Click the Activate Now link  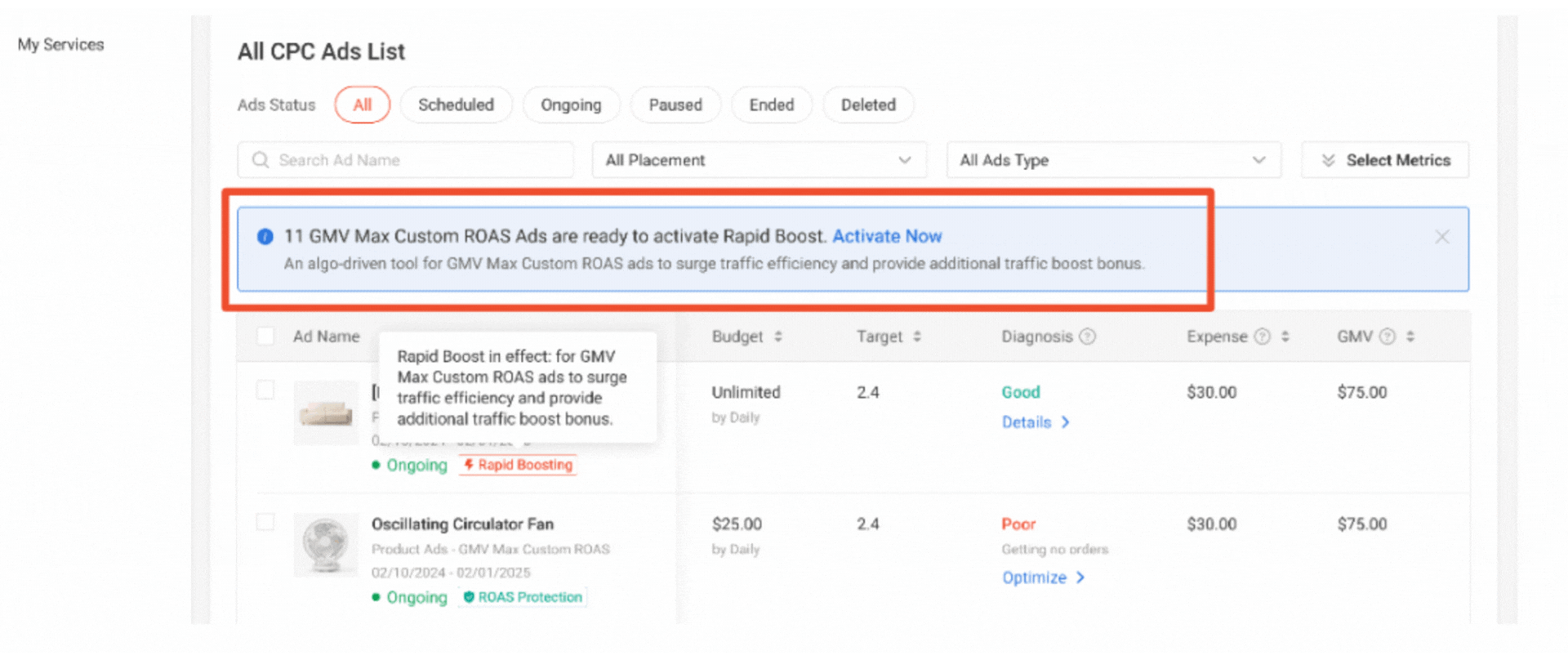pos(887,236)
